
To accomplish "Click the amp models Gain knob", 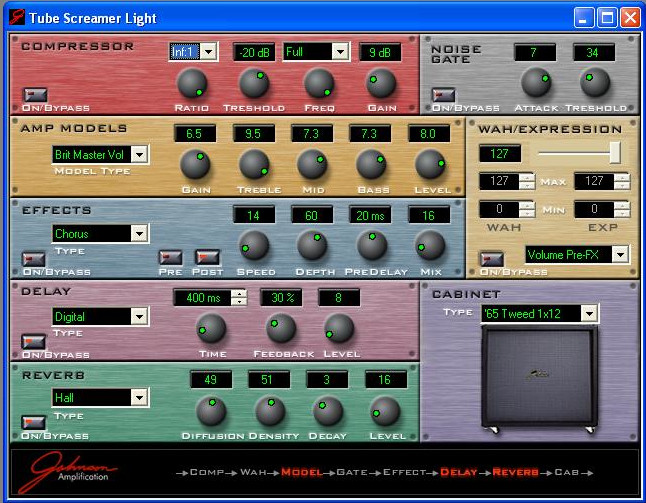I will (195, 164).
